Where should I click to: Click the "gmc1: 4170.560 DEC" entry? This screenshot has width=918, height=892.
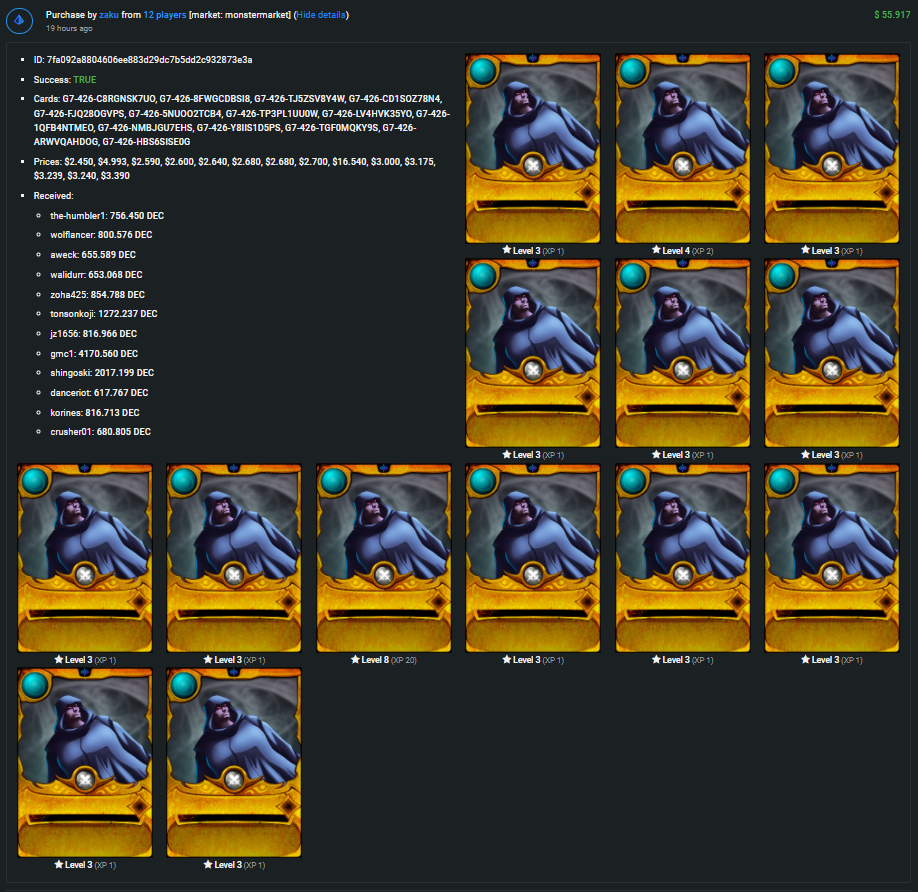[94, 354]
